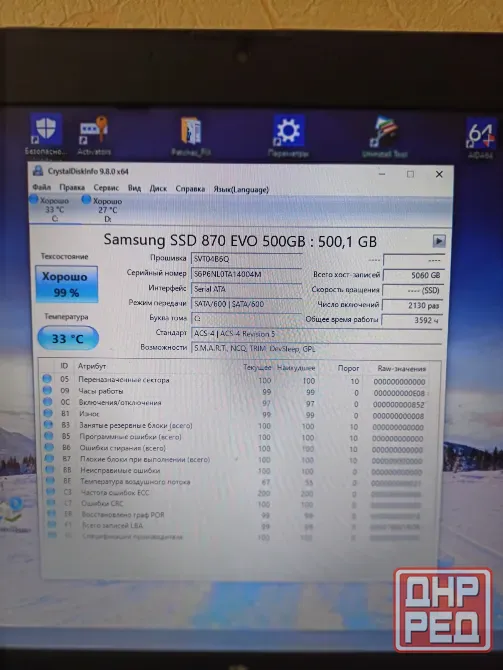Click the S.M.A.R.T. features field
The height and width of the screenshot is (670, 503).
coord(317,349)
